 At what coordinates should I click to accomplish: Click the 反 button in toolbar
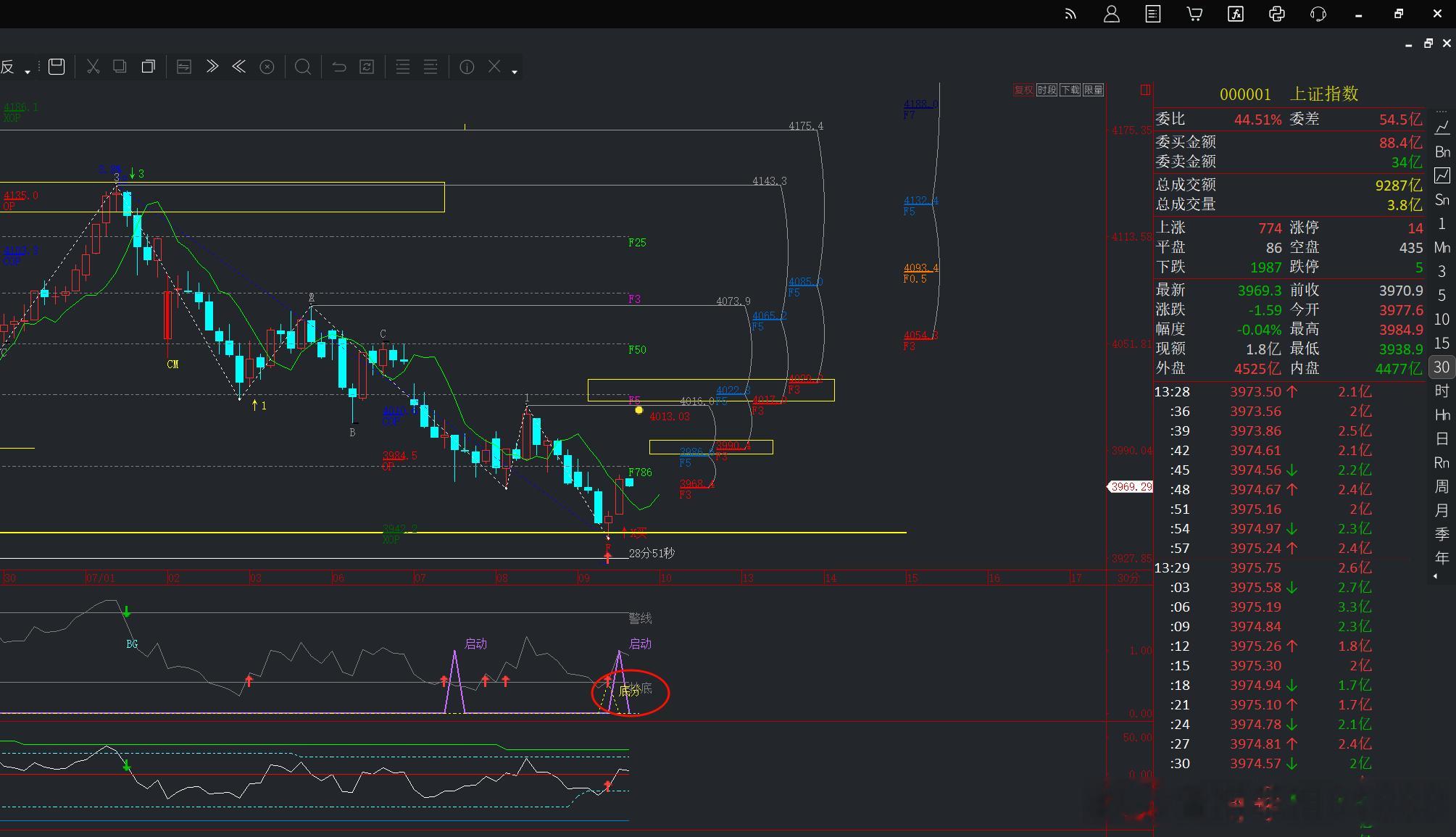(x=8, y=67)
